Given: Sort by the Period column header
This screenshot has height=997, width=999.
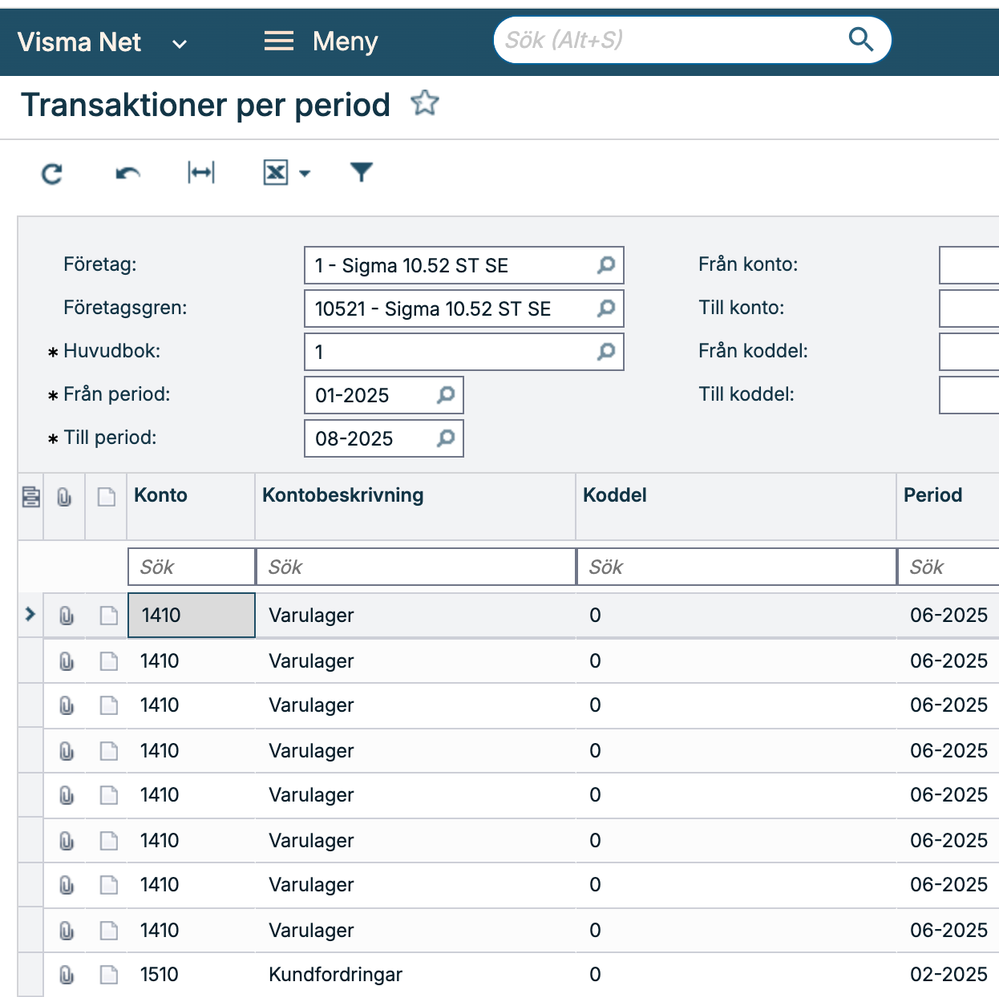Looking at the screenshot, I should [947, 506].
